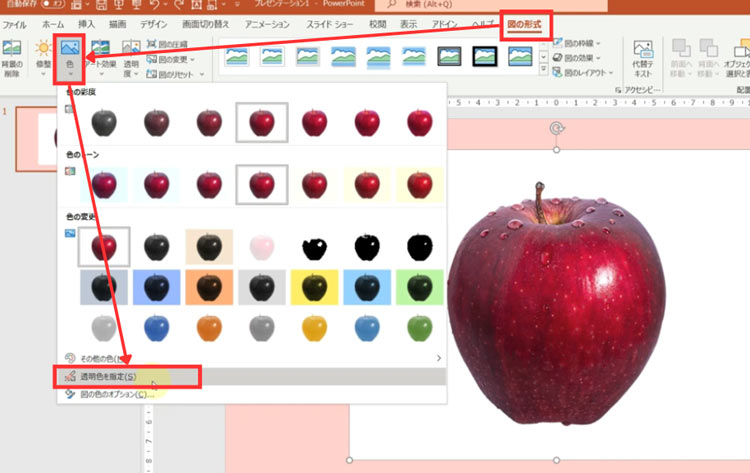This screenshot has width=750, height=473.
Task: Click the save icon in the title bar
Action: tap(101, 5)
